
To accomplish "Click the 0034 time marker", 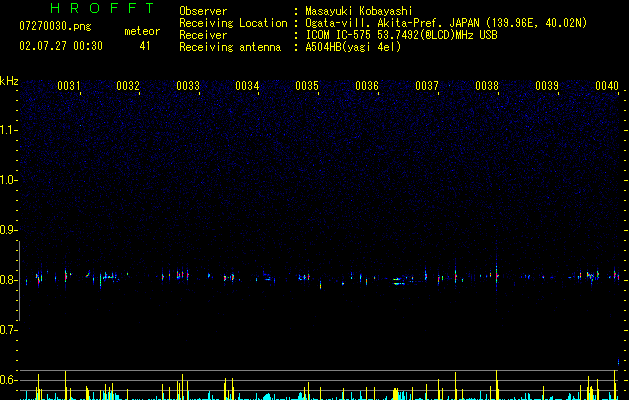I will (x=247, y=86).
